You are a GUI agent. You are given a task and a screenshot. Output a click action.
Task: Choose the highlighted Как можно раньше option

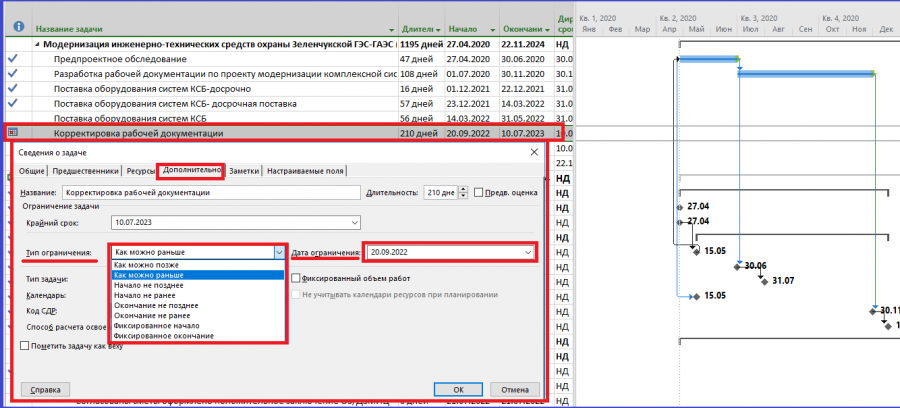click(x=199, y=275)
